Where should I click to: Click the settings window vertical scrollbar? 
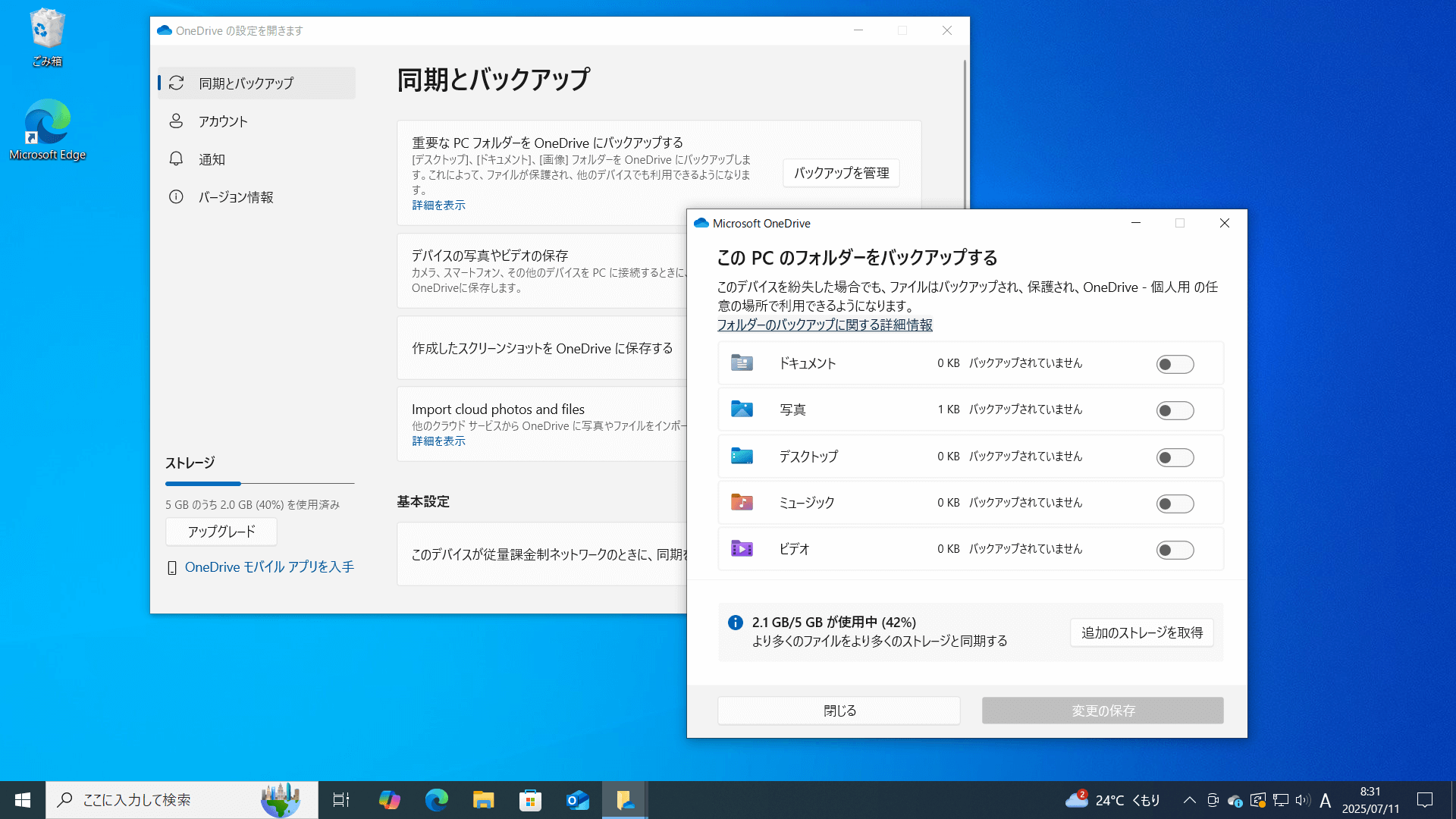tap(965, 136)
